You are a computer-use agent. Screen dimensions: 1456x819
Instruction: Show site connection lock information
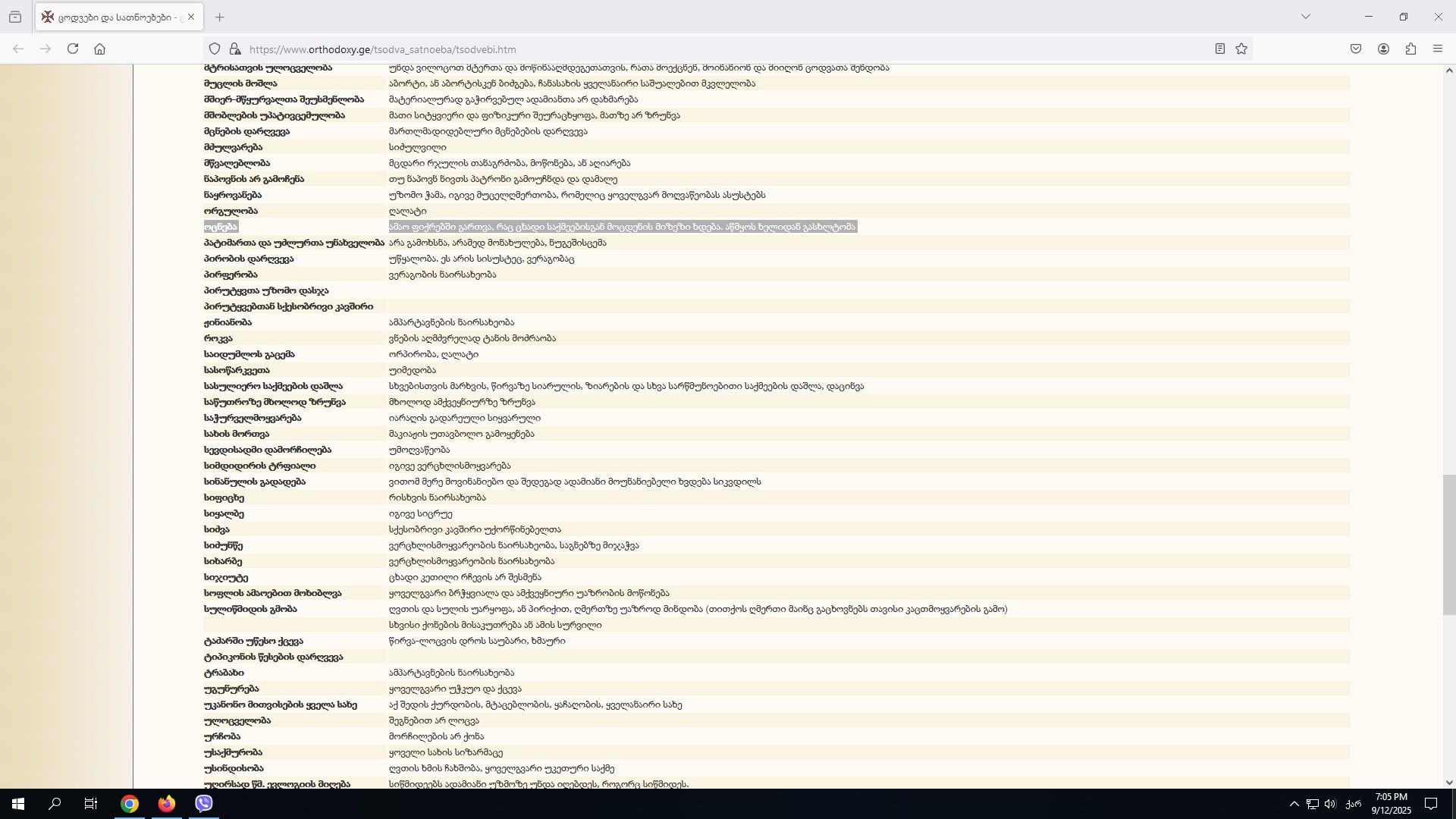235,49
